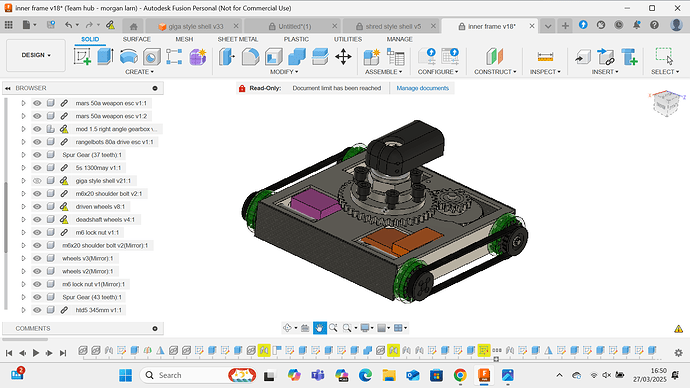Switch to the SHEET METAL tab
690x388 pixels.
pos(238,39)
